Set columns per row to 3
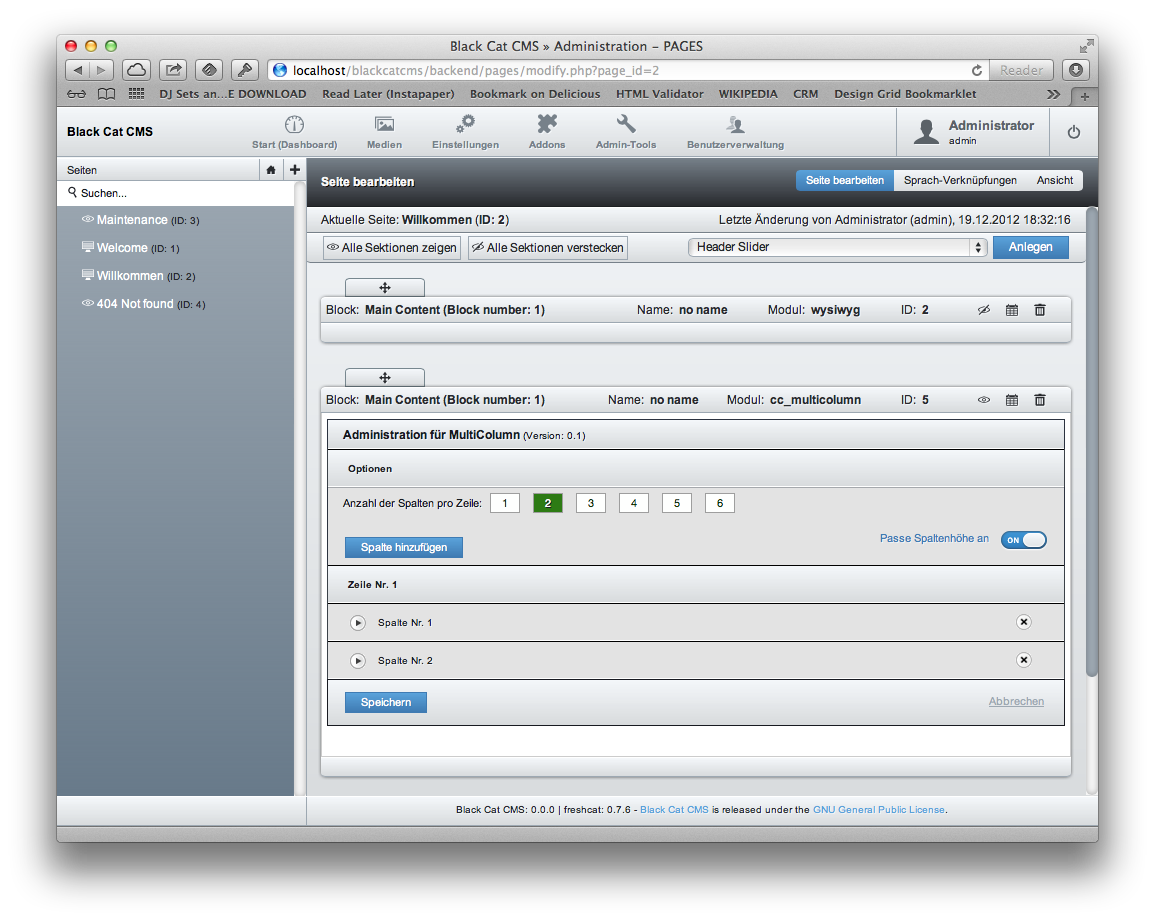Screen dimensions: 1155x921 (591, 503)
